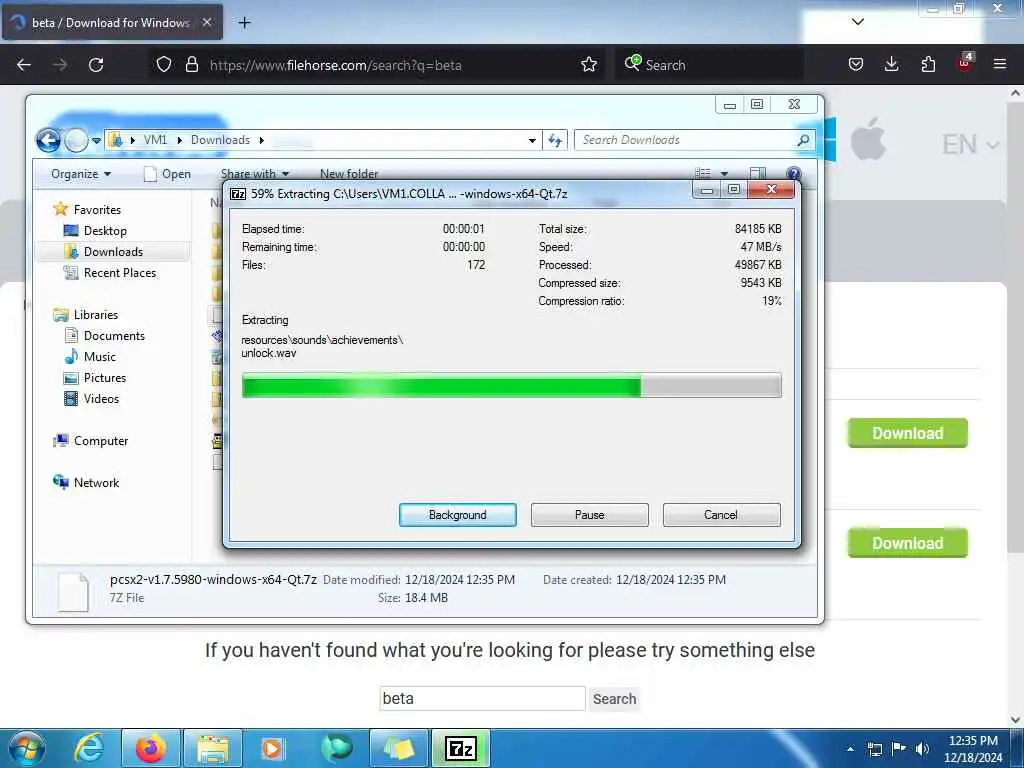
Task: Bookmark this page with the star icon
Action: (x=588, y=65)
